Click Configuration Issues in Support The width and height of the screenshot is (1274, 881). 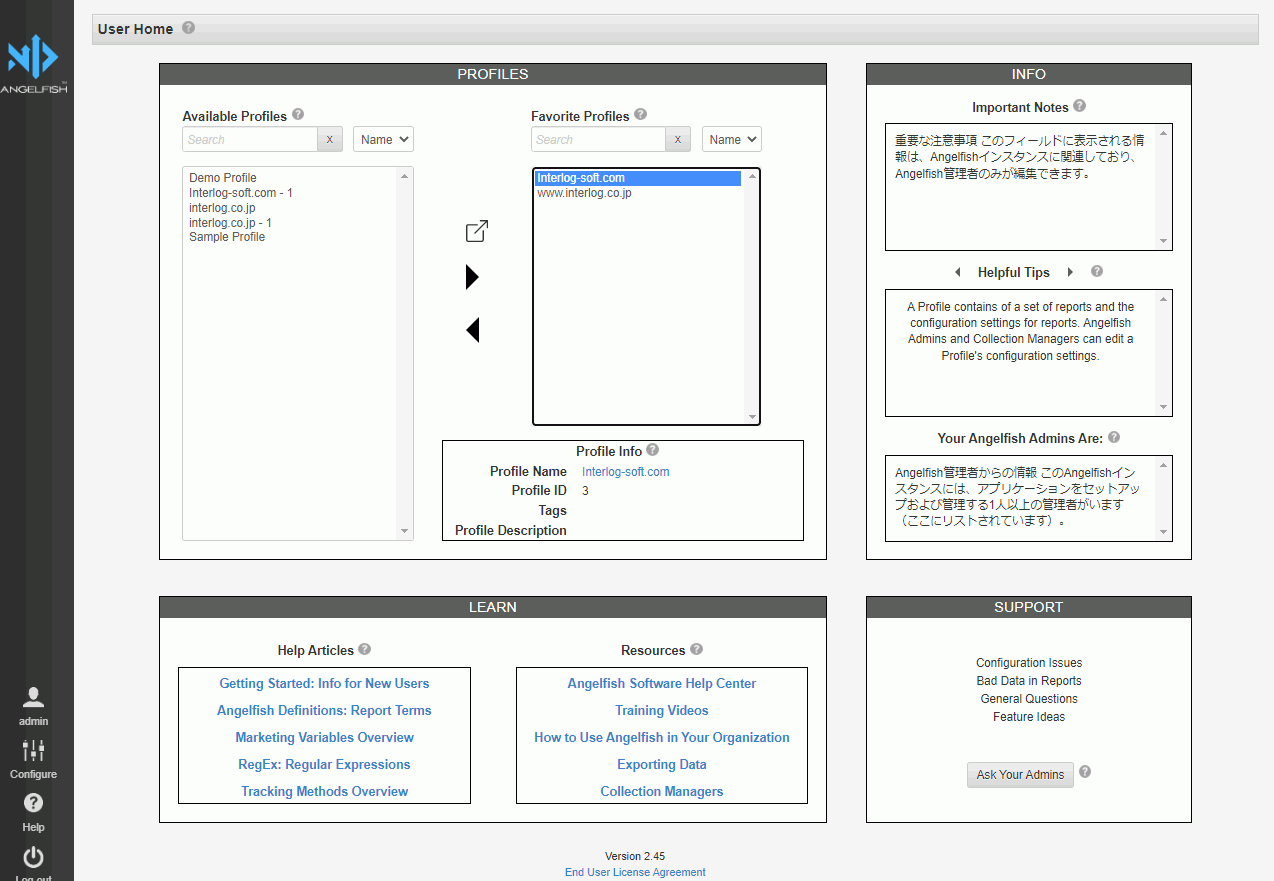[x=1029, y=663]
